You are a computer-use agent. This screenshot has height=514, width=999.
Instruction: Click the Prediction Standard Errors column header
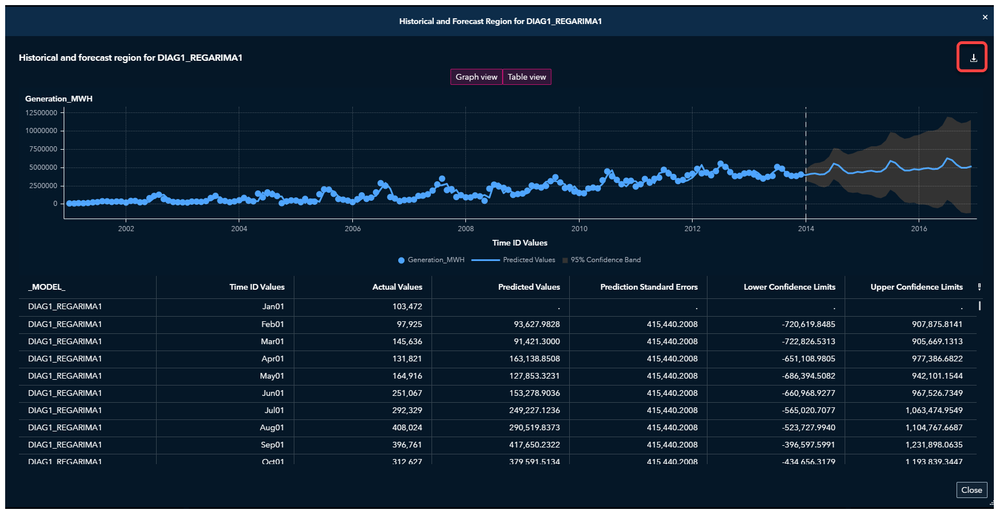(x=649, y=287)
